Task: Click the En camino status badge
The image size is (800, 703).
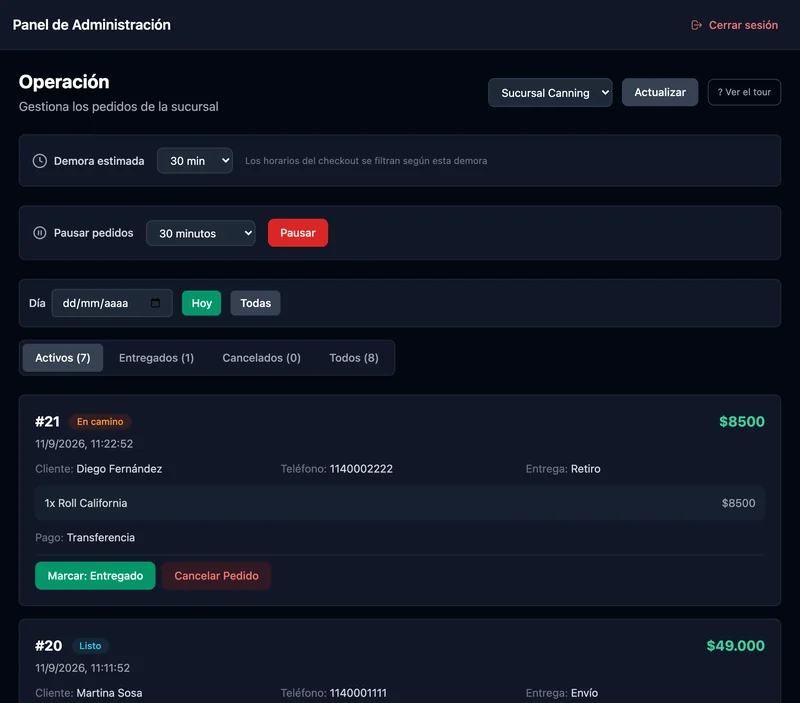Action: pos(100,421)
